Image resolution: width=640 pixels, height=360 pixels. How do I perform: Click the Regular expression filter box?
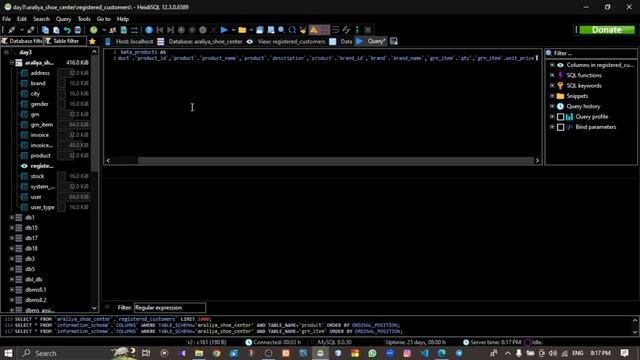tap(170, 308)
